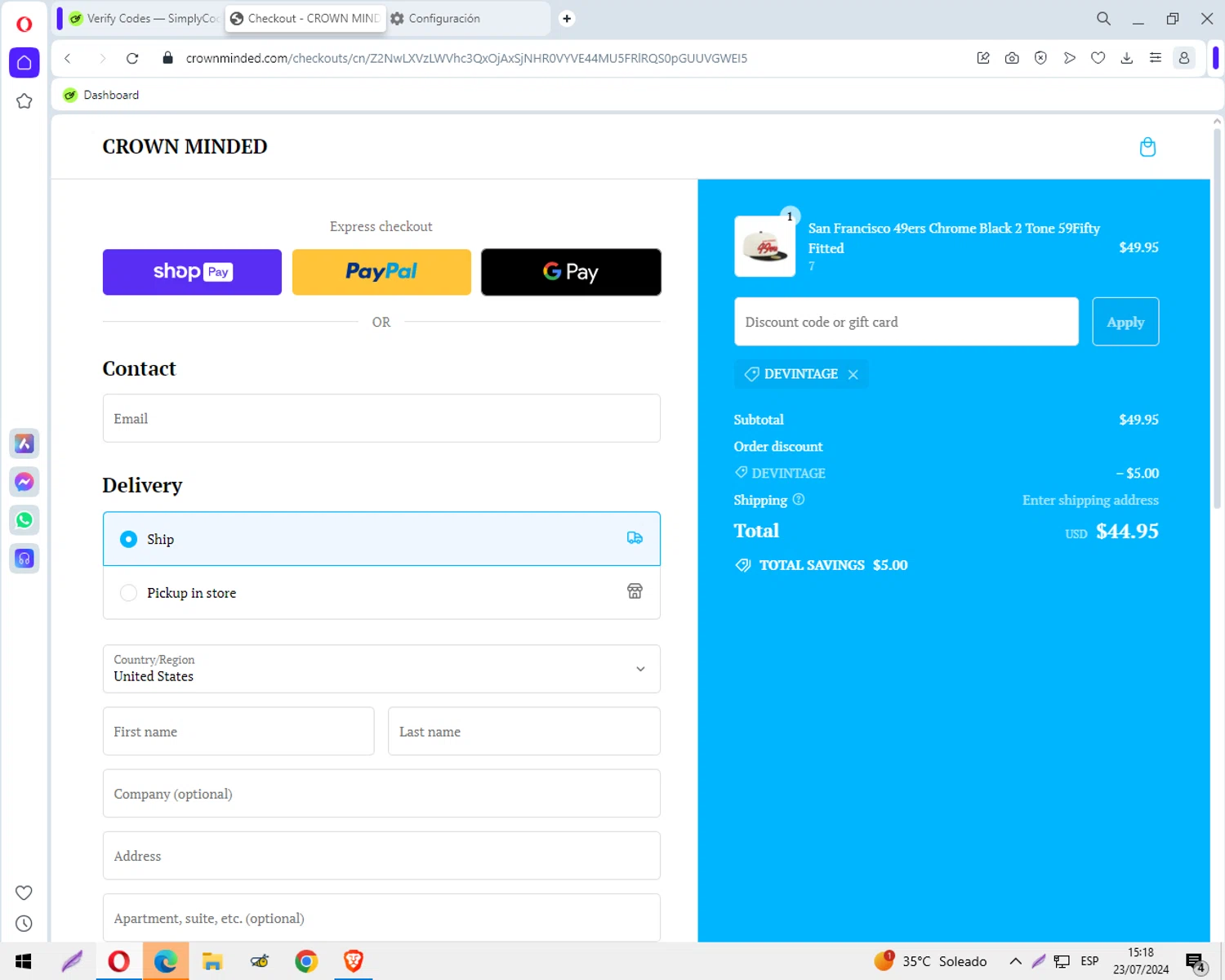Open Messenger in the sidebar
The image size is (1225, 980).
click(x=24, y=482)
